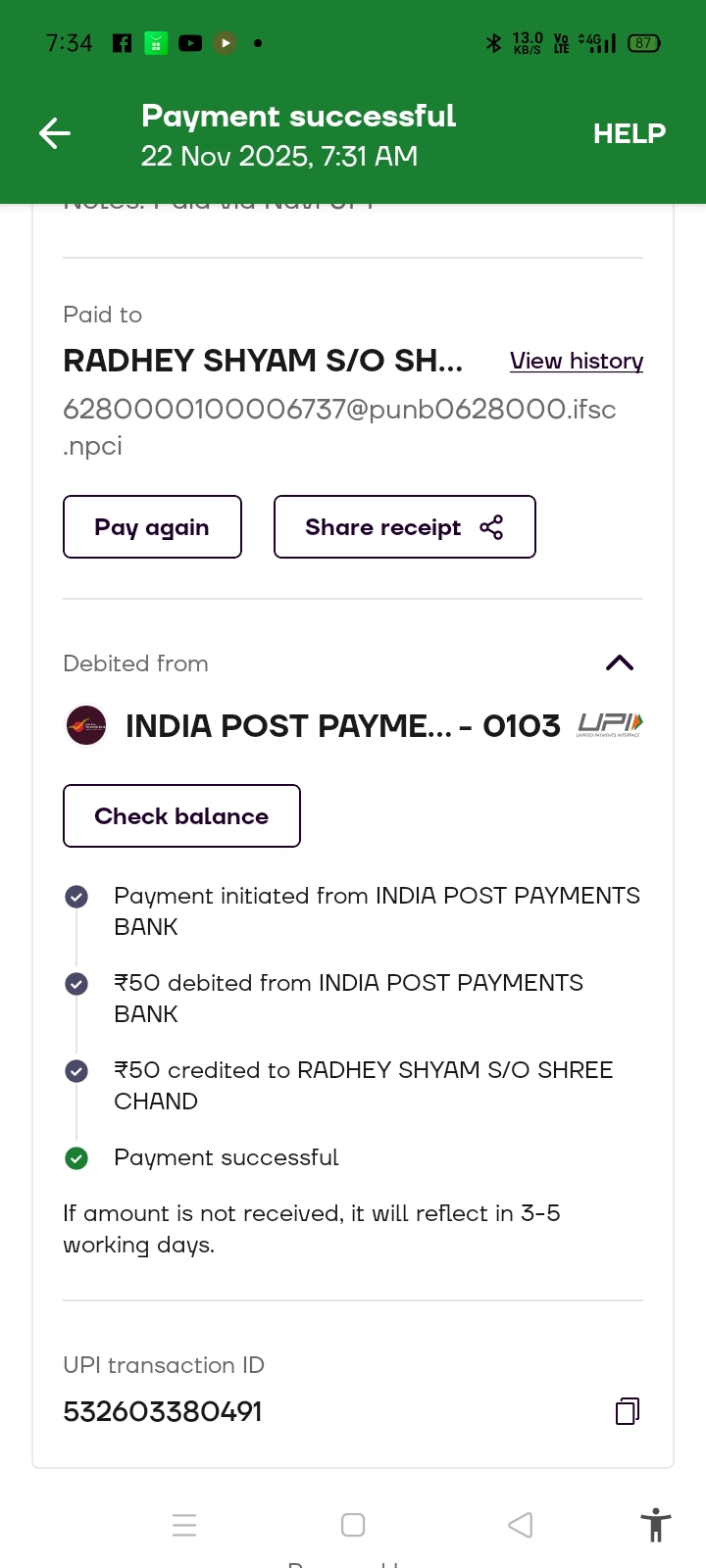This screenshot has height=1568, width=706.
Task: Tap the India Post Payments Bank logo
Action: 86,726
